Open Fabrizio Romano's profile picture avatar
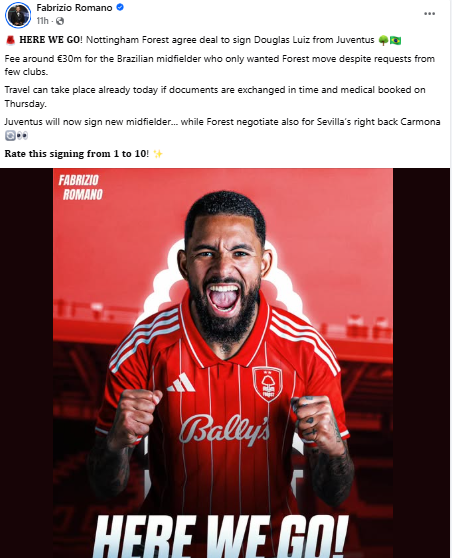The image size is (452, 558). pyautogui.click(x=18, y=14)
